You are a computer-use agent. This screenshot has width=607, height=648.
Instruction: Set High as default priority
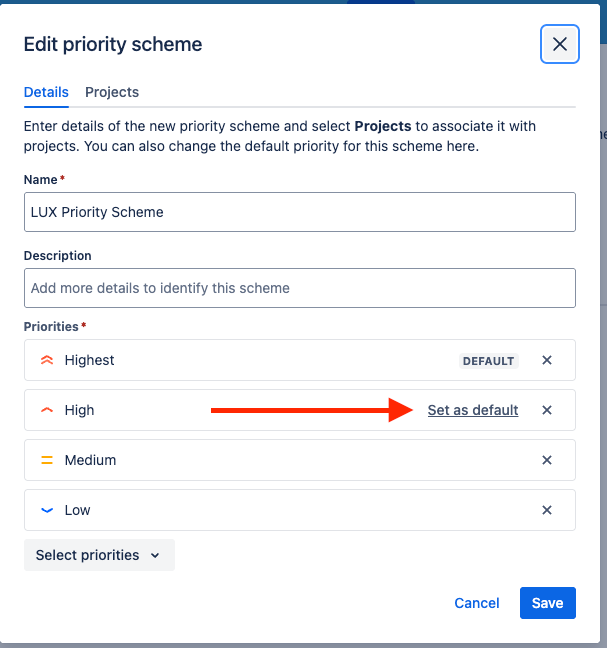pos(473,410)
